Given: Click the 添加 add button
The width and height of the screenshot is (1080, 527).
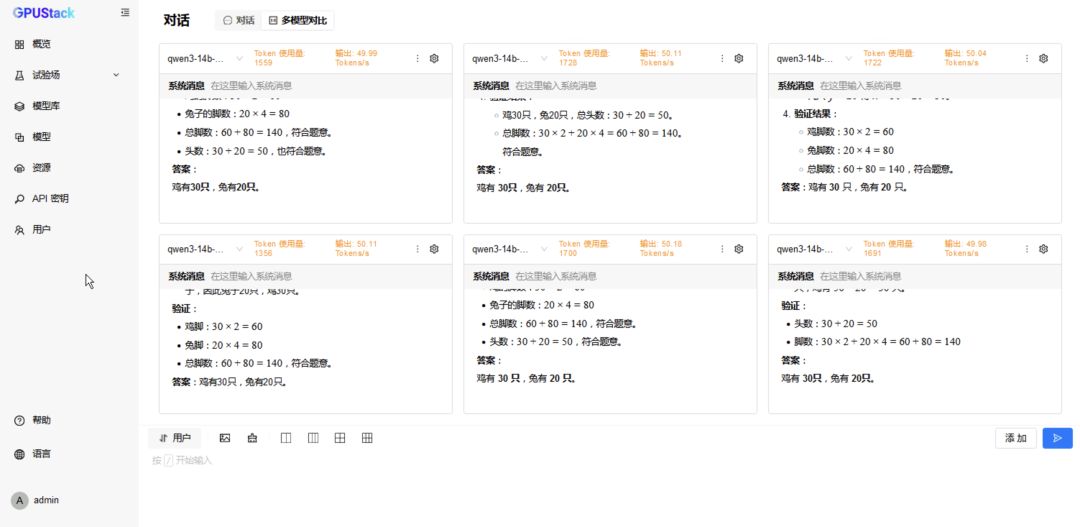Looking at the screenshot, I should (x=1016, y=438).
